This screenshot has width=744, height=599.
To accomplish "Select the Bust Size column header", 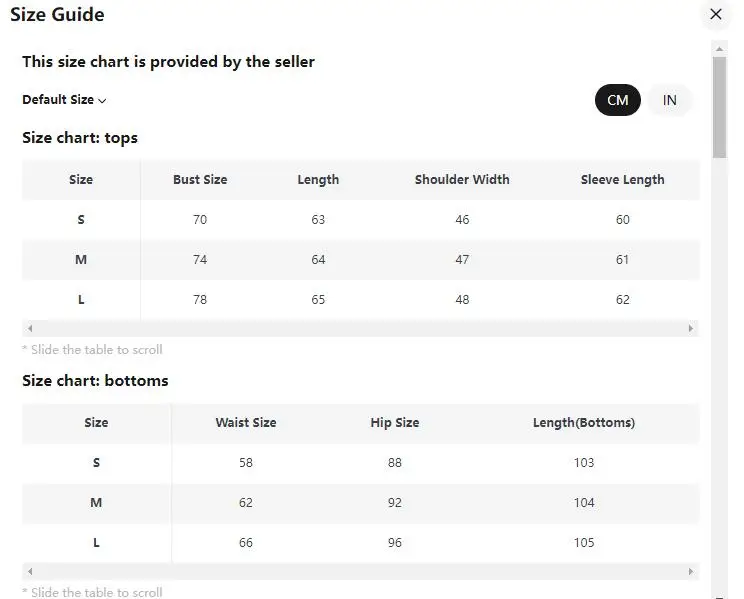I will click(x=200, y=180).
